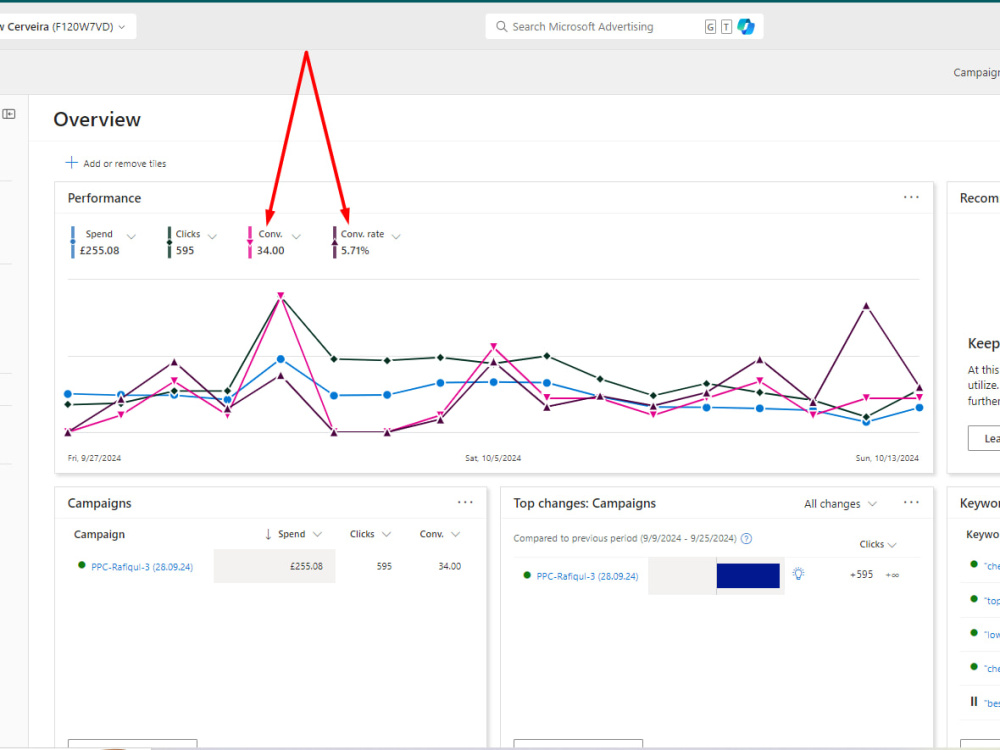Screen dimensions: 1000x750
Task: Click the Fri, 9/27/2024 axis label
Action: click(x=94, y=458)
